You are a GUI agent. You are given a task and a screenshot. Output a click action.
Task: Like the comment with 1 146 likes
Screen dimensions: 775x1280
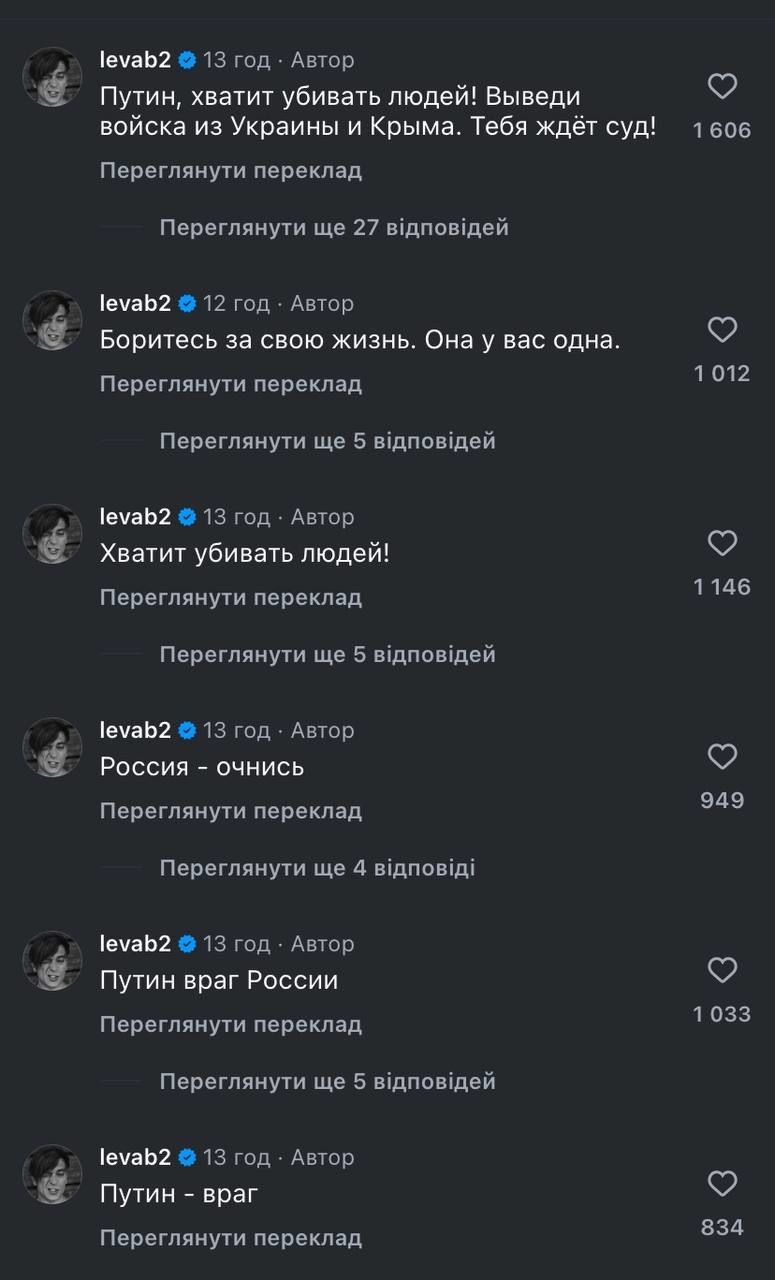click(722, 543)
